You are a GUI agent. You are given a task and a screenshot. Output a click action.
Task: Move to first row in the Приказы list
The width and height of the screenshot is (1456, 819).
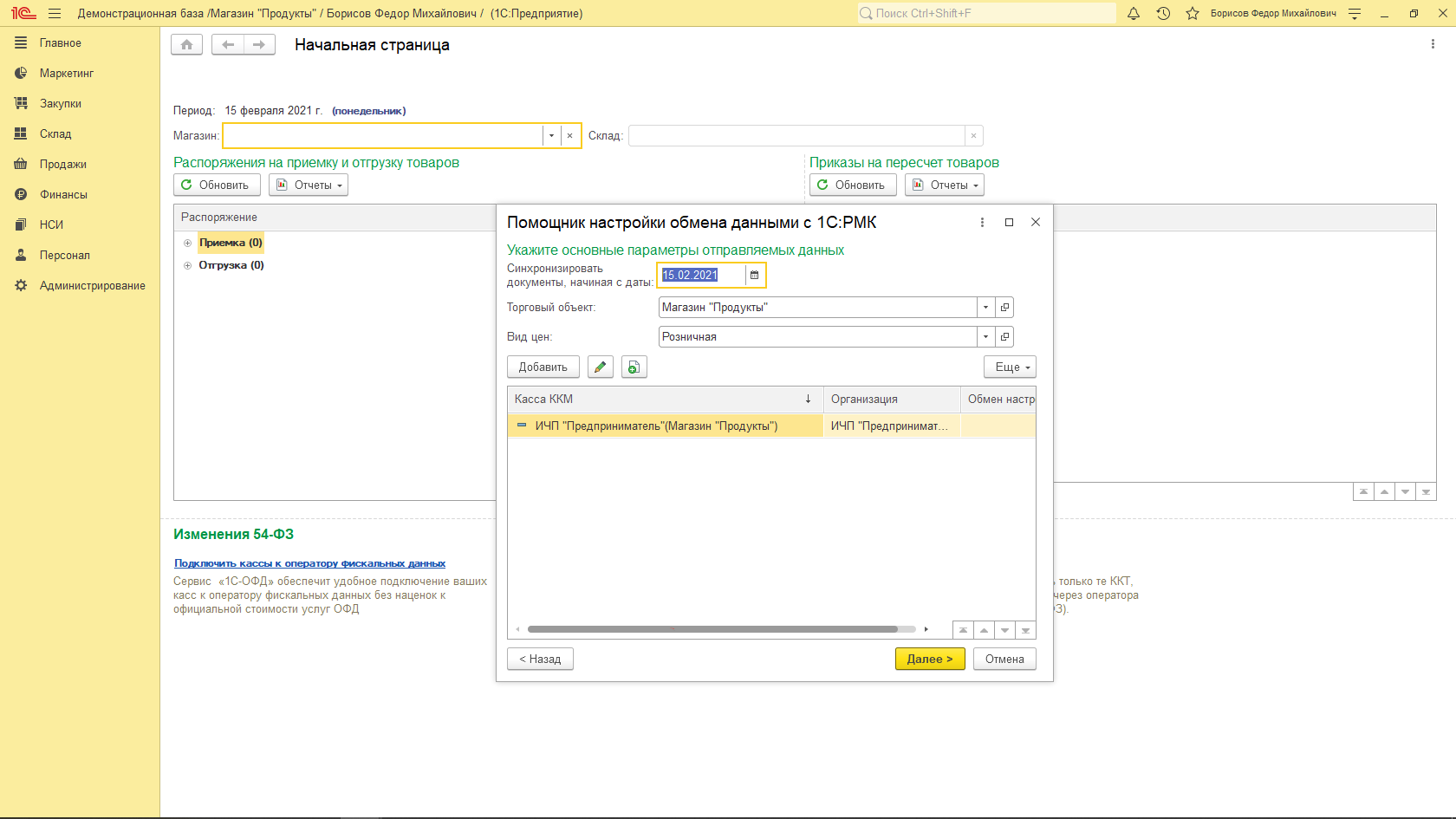1363,491
